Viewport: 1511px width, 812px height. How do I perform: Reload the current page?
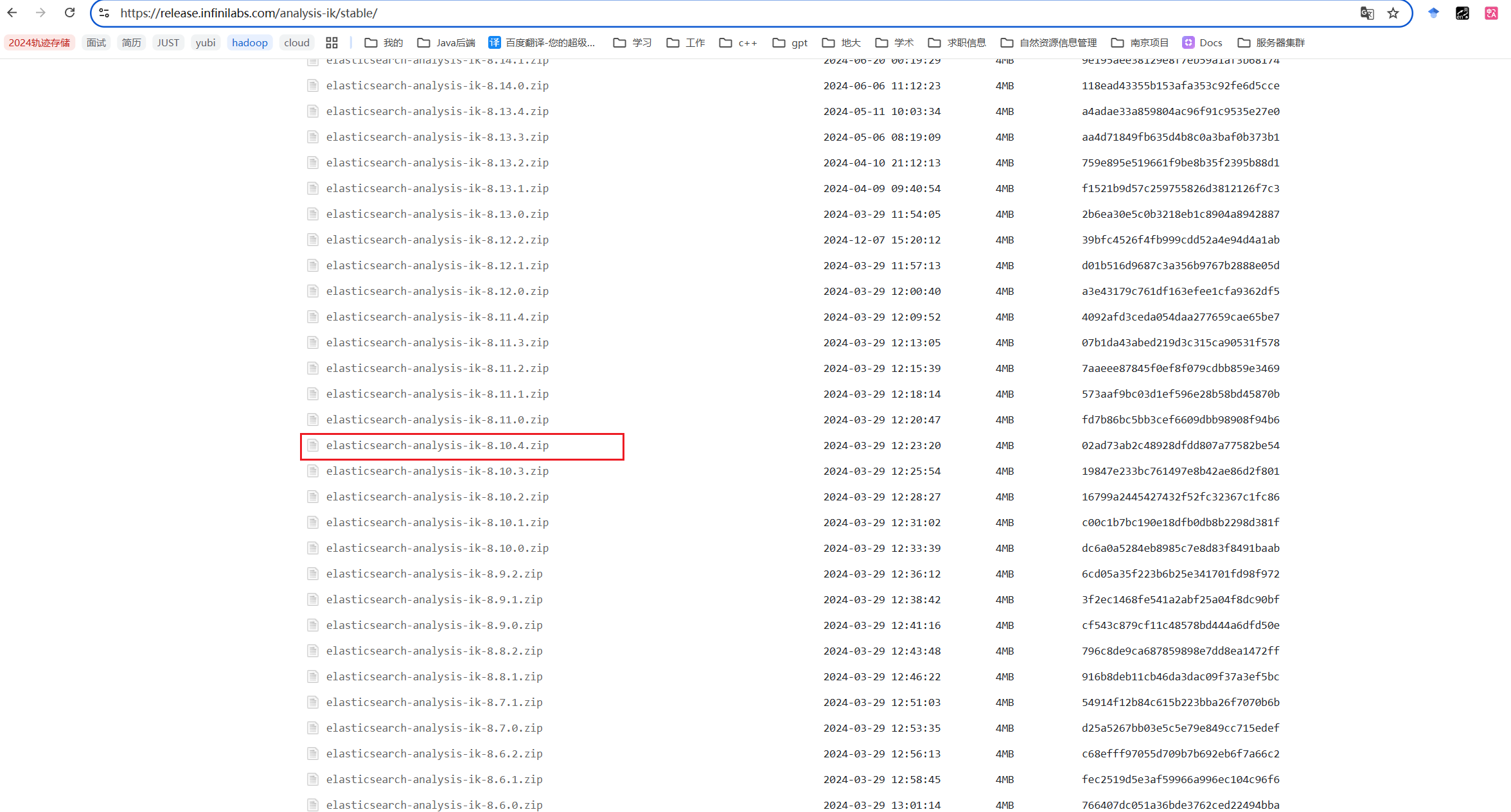(x=69, y=13)
